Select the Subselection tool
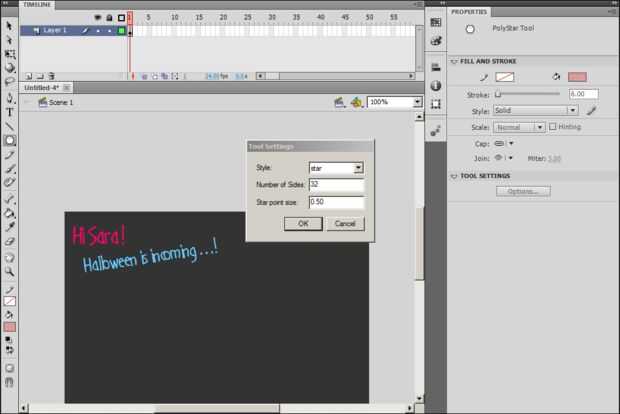The height and width of the screenshot is (414, 620). 9,40
